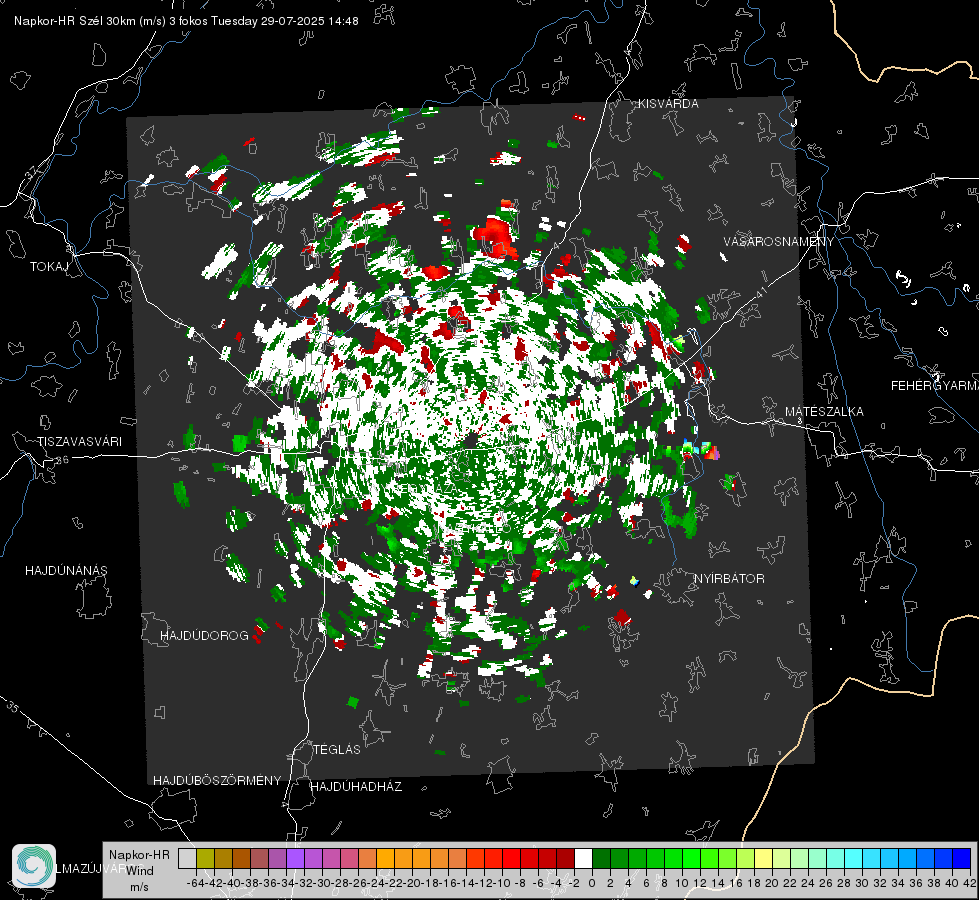Select the HAJDÚNÁNÁS label
Image resolution: width=979 pixels, height=900 pixels.
coord(66,571)
